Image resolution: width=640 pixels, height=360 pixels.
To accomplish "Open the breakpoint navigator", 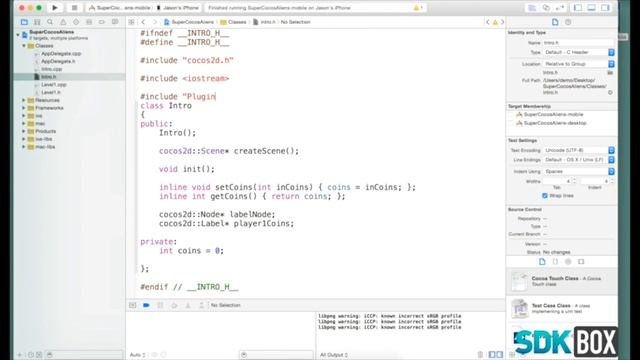I will click(x=102, y=22).
